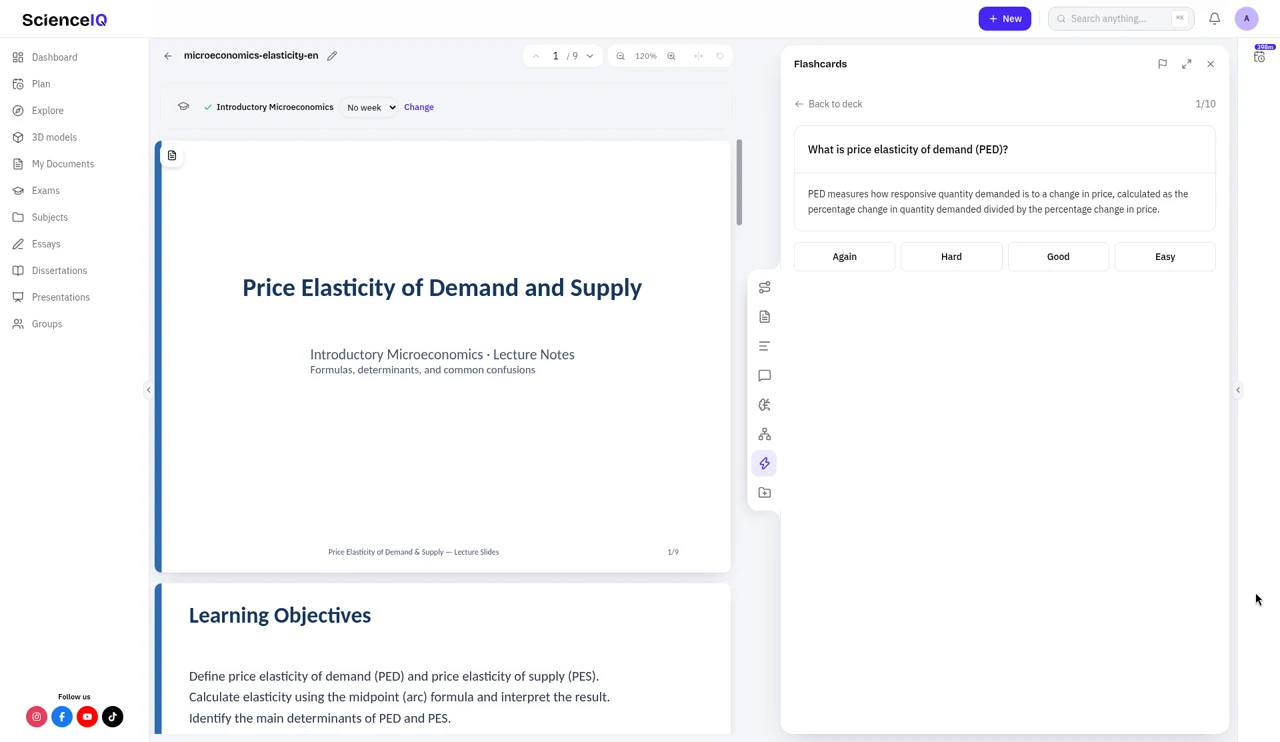
Task: Click the graduation cap subject icon
Action: point(184,106)
